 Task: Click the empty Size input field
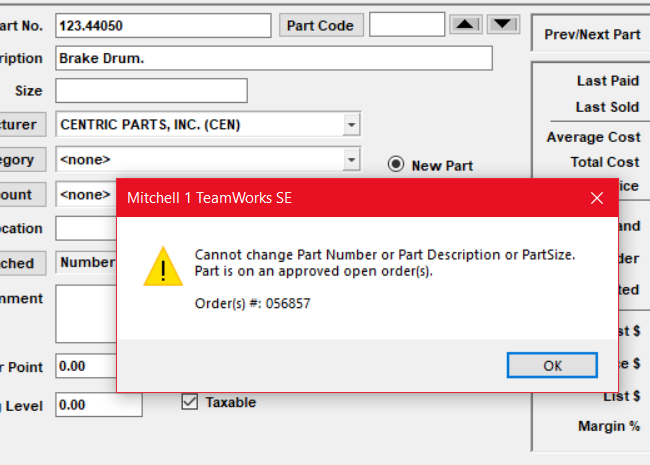[152, 90]
